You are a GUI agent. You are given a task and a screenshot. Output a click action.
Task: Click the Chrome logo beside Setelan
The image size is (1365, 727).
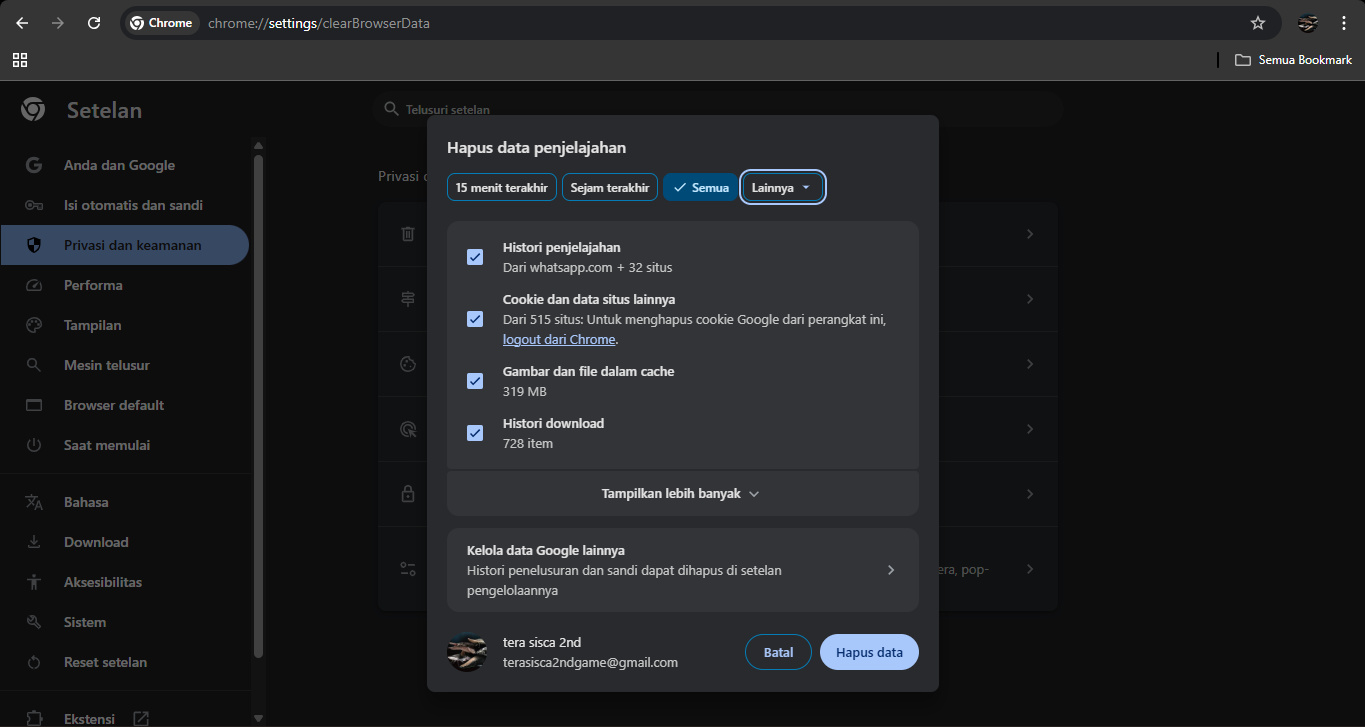(x=33, y=110)
